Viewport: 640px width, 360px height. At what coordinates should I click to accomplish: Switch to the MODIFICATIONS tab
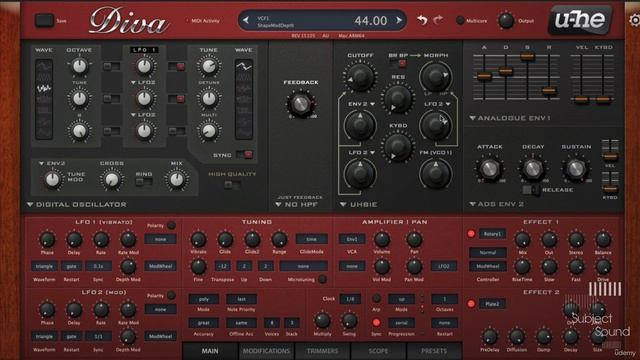point(266,351)
